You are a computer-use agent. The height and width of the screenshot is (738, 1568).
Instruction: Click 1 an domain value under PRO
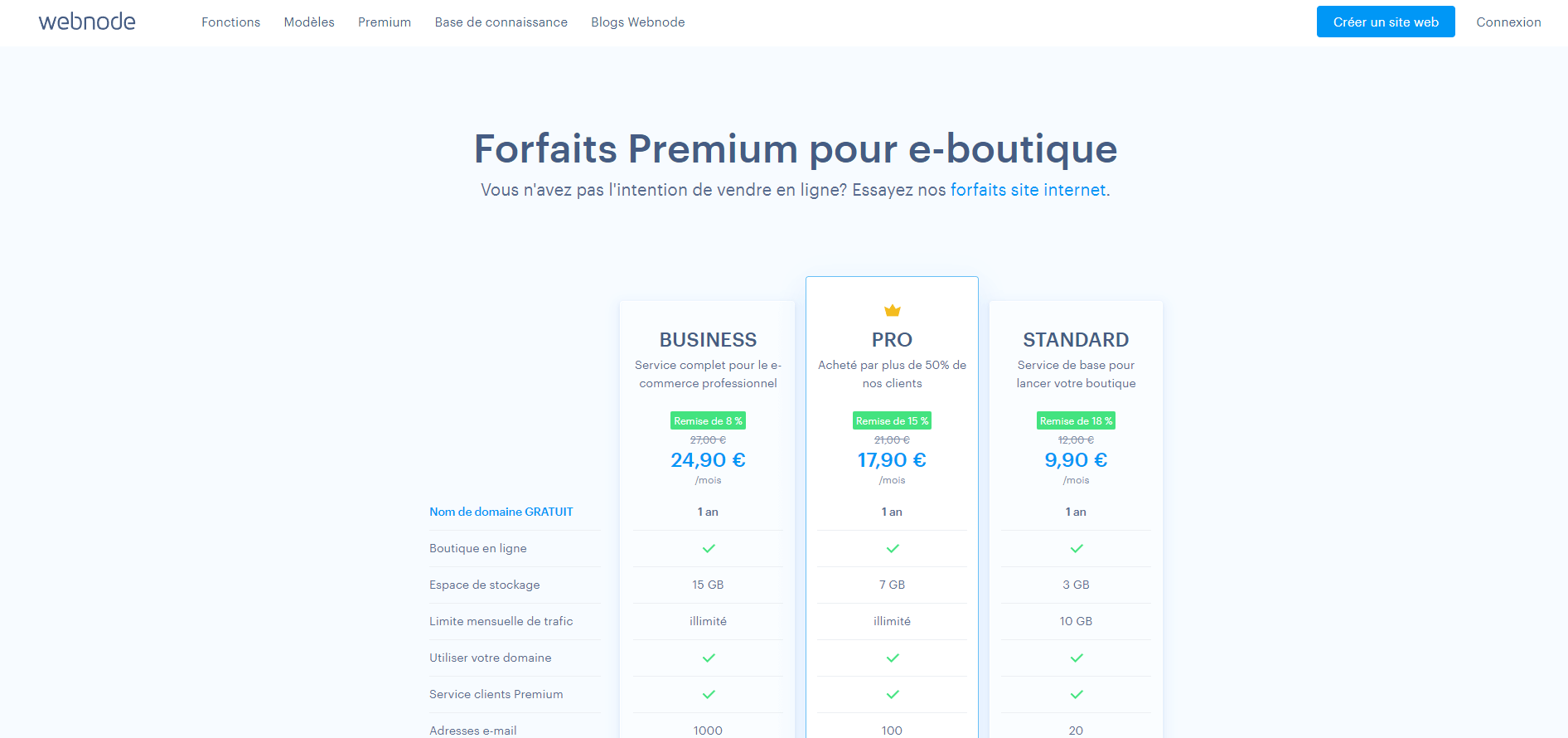(892, 512)
